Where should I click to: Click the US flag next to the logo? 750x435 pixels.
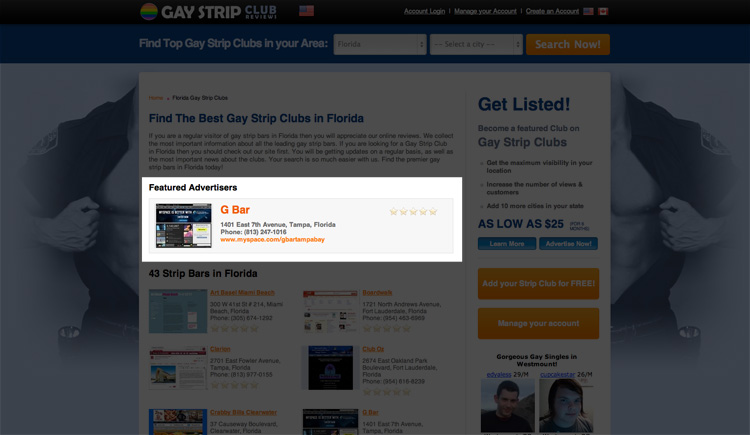(x=306, y=11)
